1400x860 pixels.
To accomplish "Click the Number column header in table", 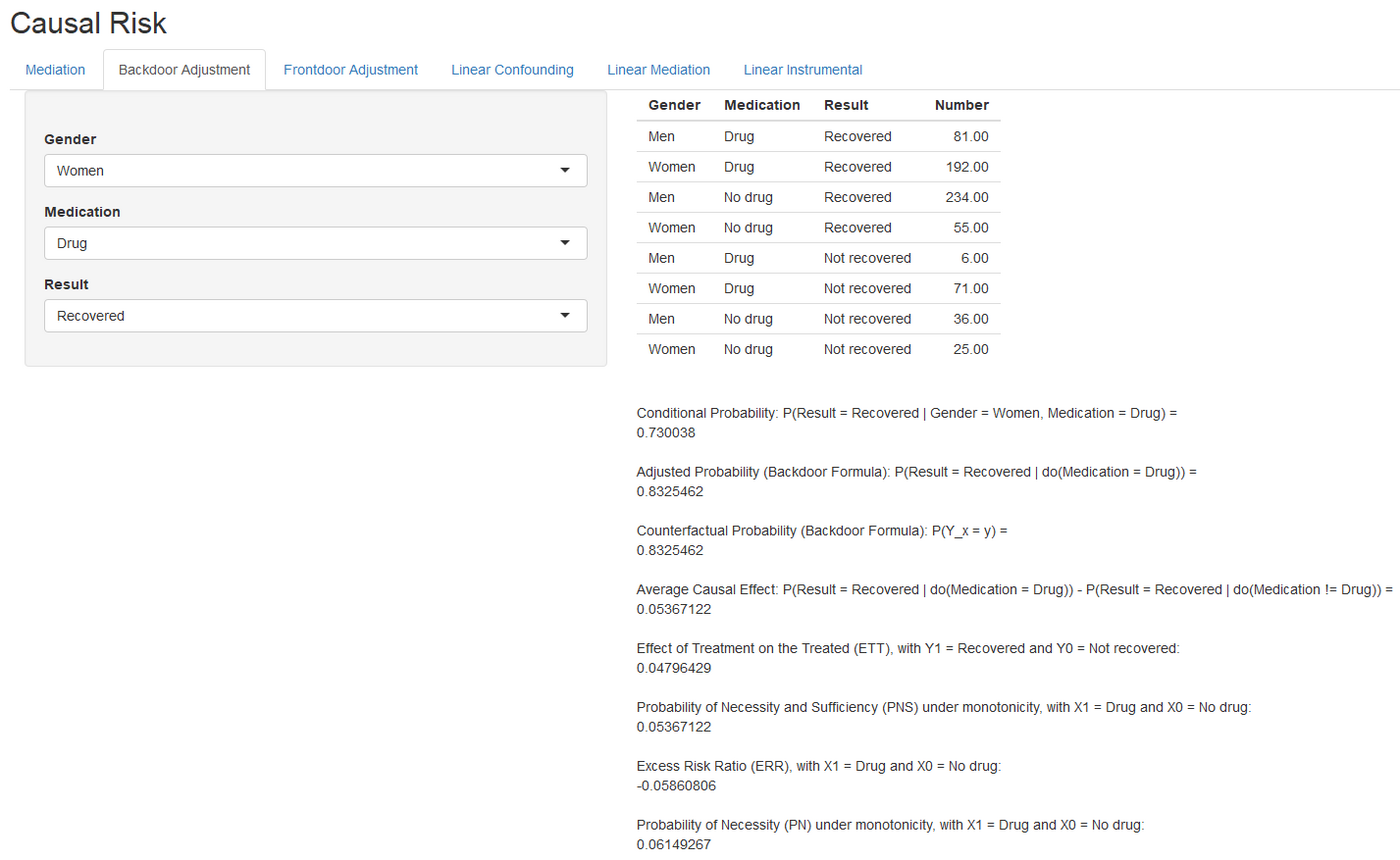I will tap(961, 105).
